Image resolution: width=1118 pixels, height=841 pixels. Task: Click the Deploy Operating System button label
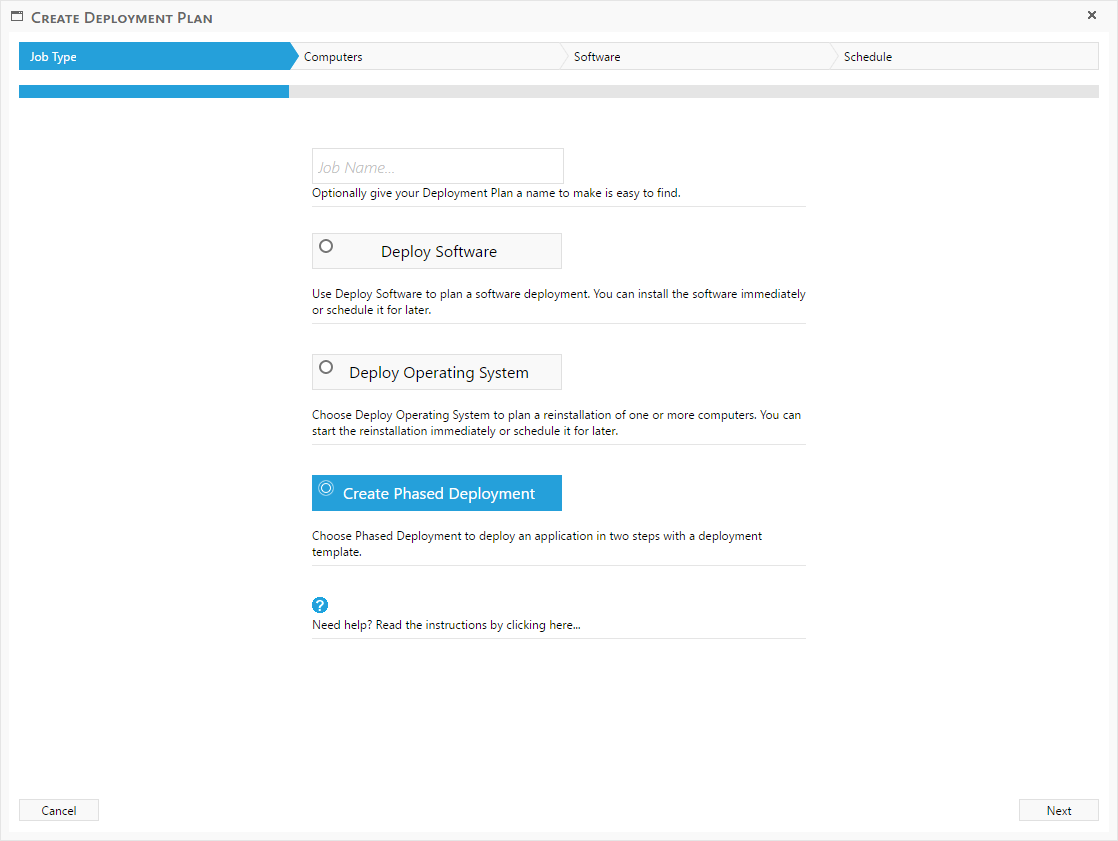tap(439, 373)
